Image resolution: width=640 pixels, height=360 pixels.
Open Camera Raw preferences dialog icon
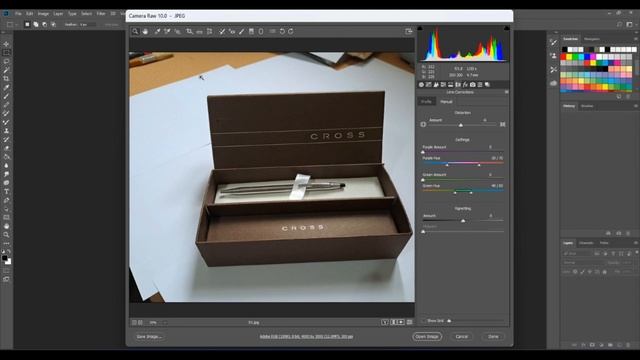272,31
